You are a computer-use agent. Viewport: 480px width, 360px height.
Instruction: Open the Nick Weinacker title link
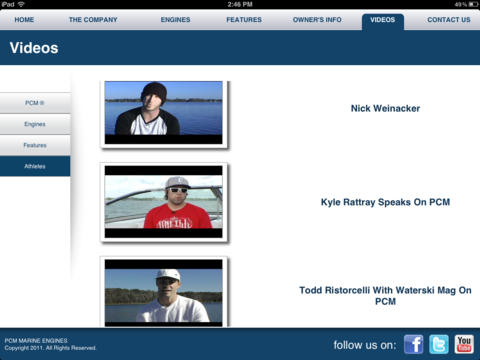[385, 108]
